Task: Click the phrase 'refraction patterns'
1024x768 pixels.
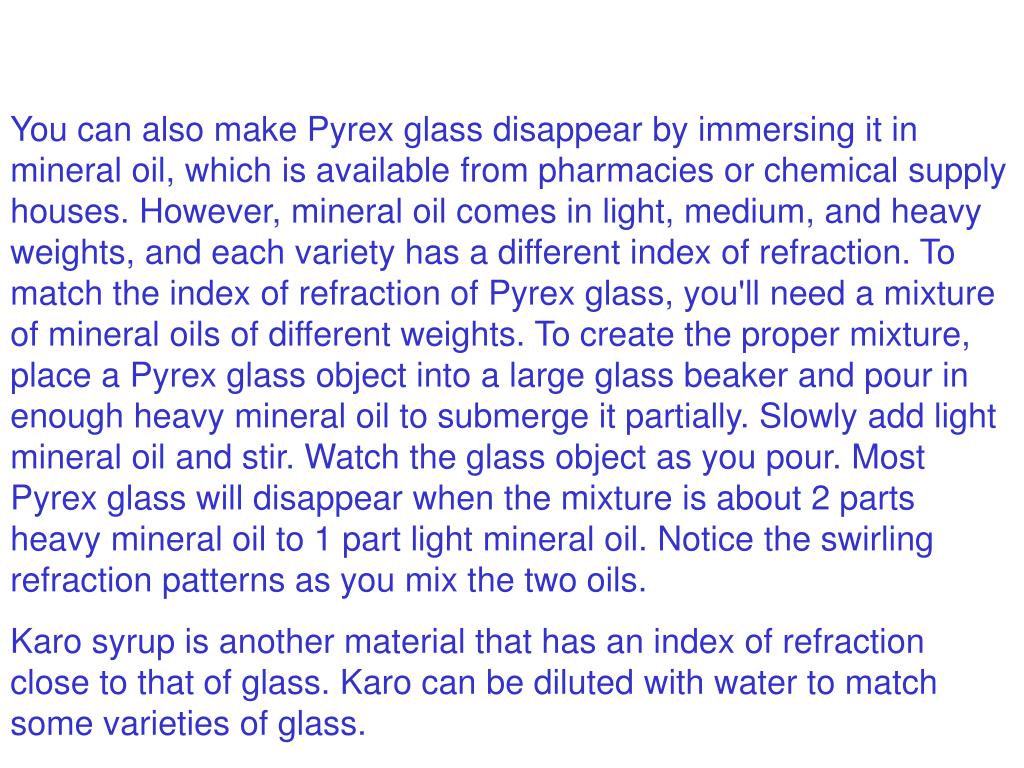Action: (148, 582)
